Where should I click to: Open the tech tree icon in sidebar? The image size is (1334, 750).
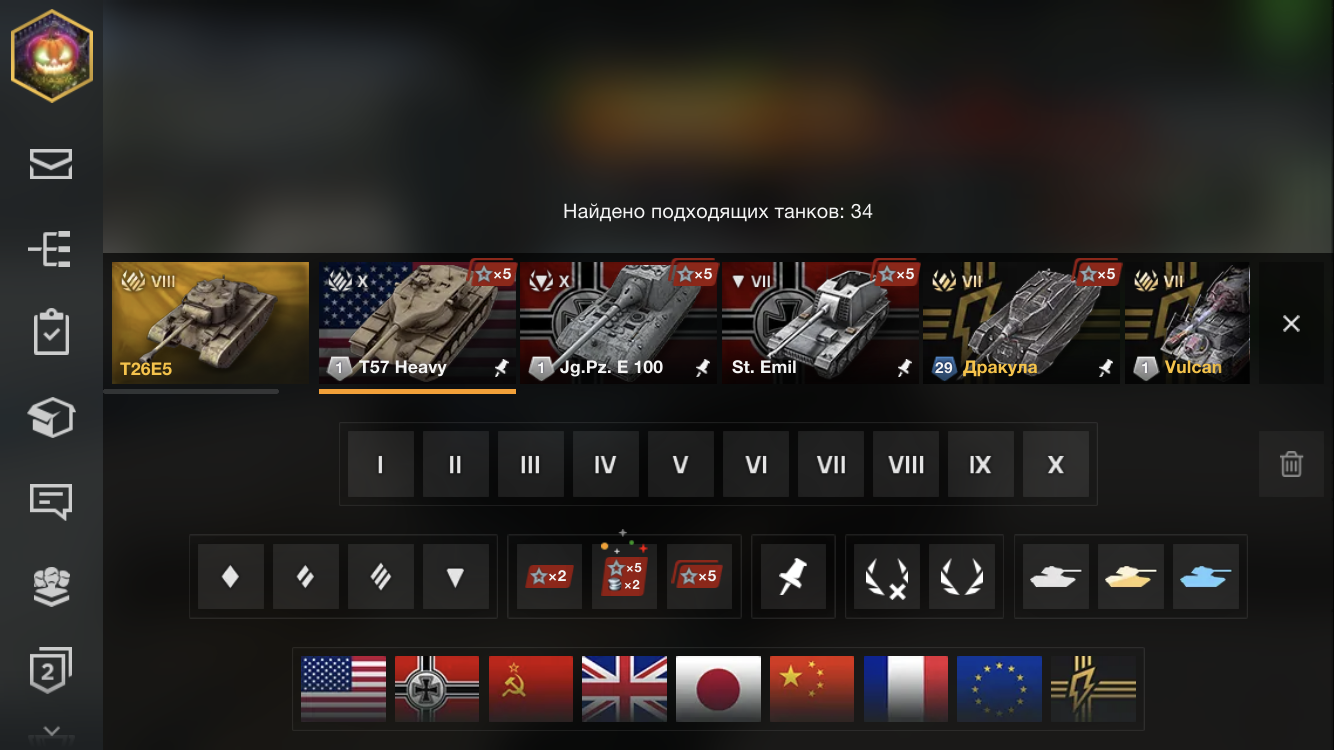[51, 249]
